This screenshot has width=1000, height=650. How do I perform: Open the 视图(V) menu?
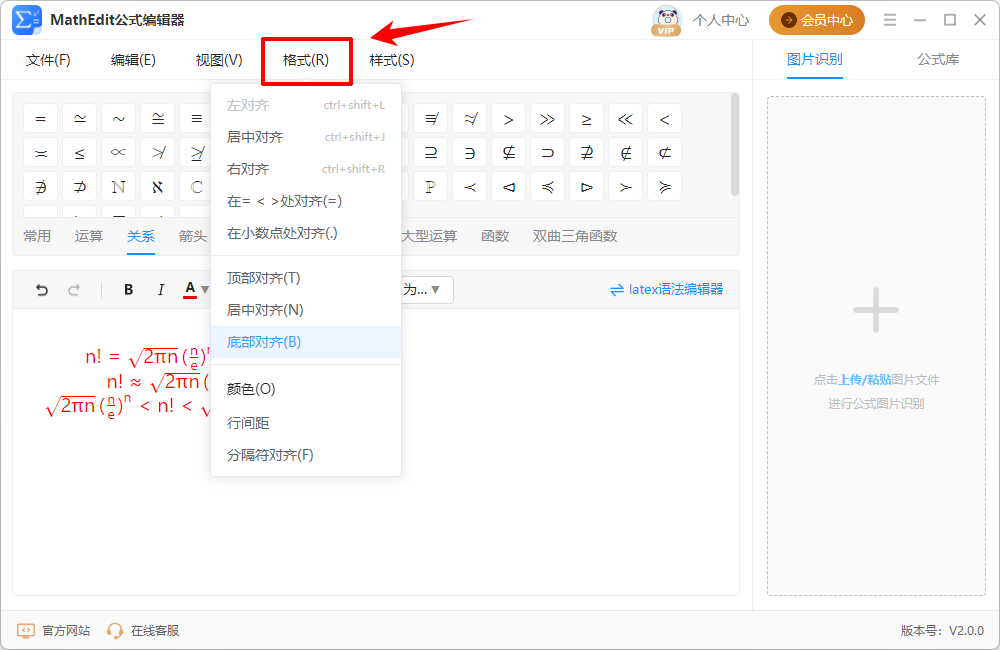219,60
